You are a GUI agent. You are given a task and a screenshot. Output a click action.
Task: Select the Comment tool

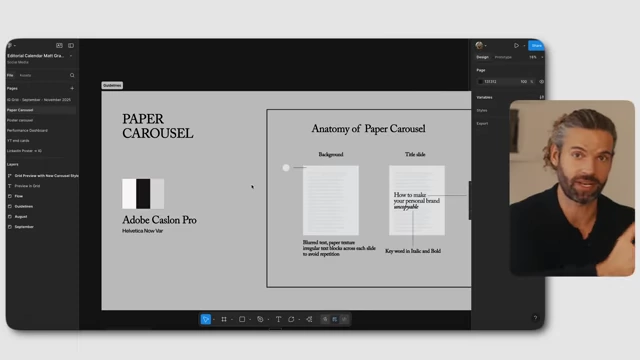click(x=291, y=319)
